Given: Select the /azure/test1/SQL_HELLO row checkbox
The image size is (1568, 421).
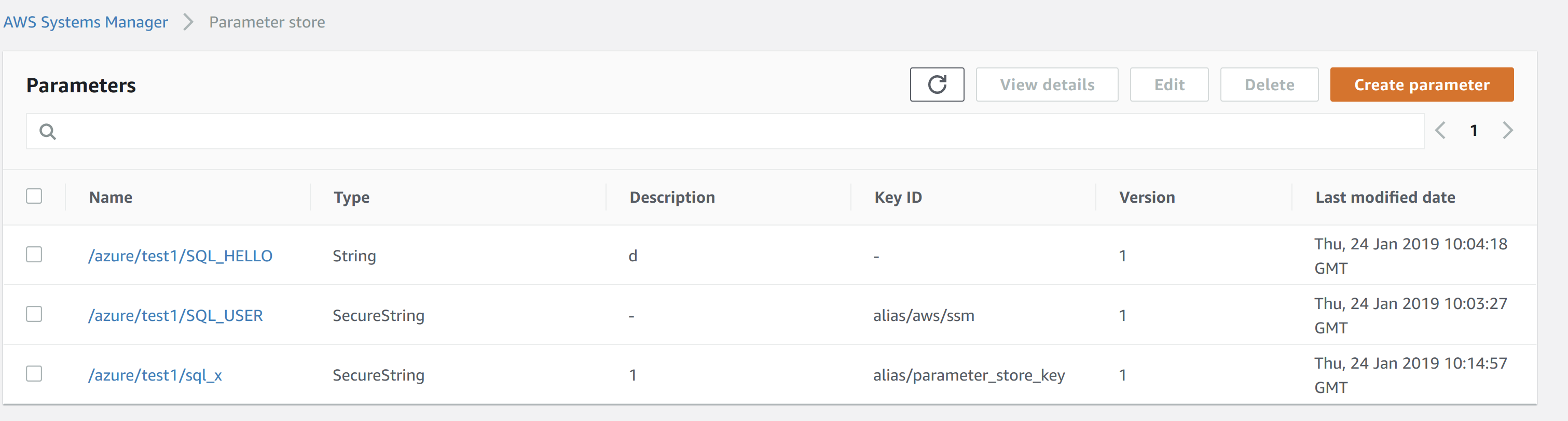Looking at the screenshot, I should [x=34, y=254].
